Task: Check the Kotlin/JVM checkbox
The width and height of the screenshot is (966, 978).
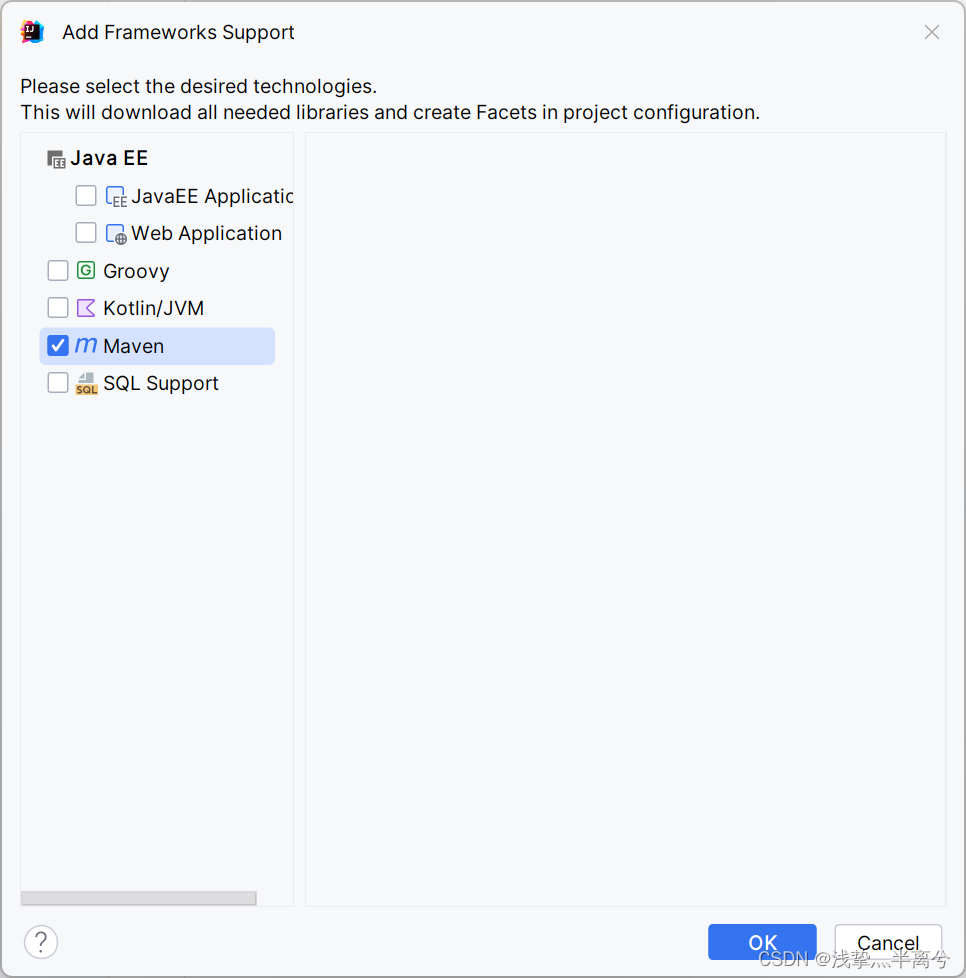Action: 58,307
